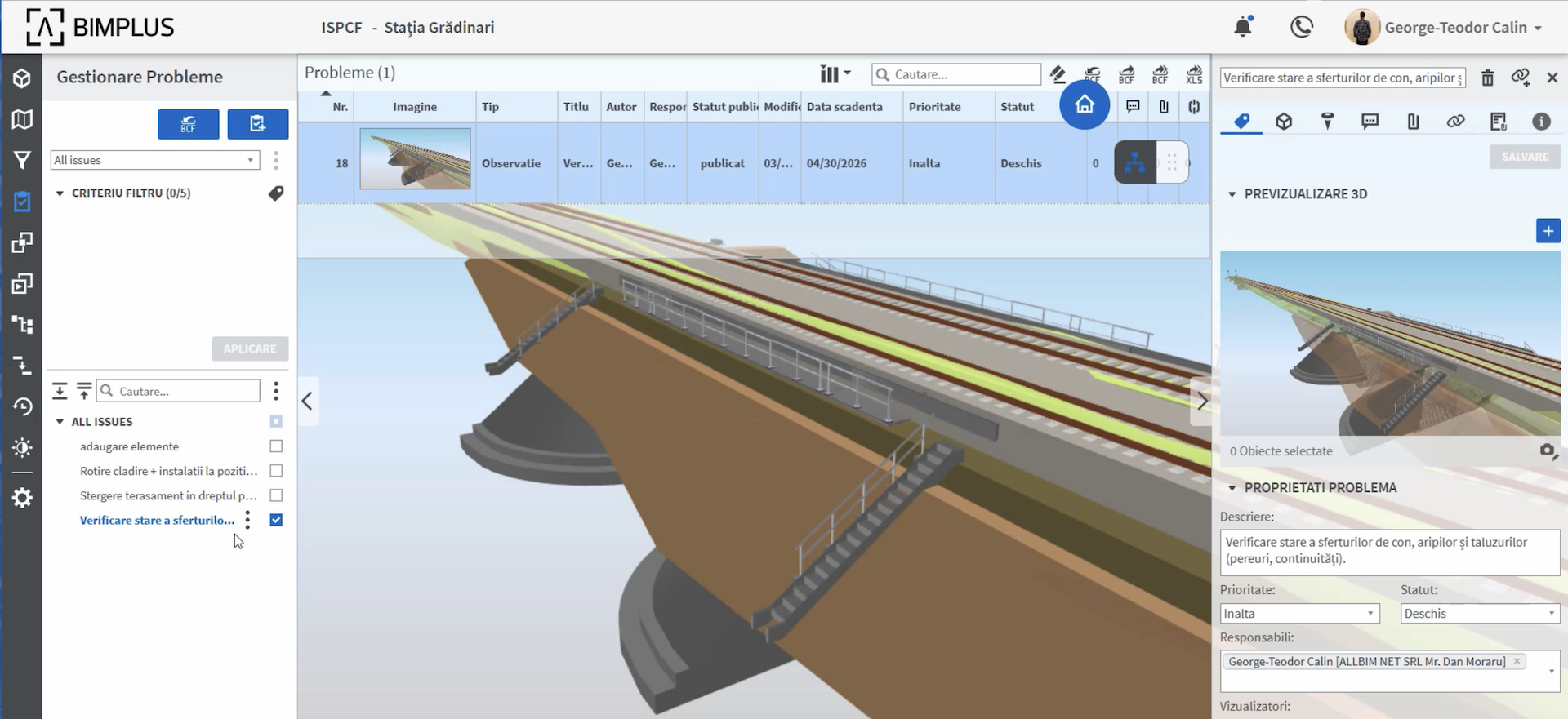Uncheck the 'Verificare stare a sferturilo...' checkbox
The width and height of the screenshot is (1568, 719).
(x=276, y=520)
